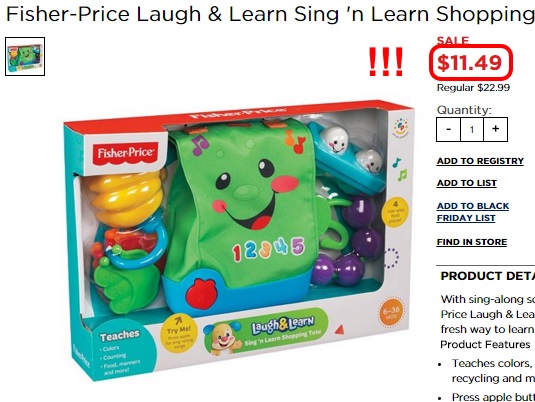Click the quantity input field
535x402 pixels.
[472, 129]
